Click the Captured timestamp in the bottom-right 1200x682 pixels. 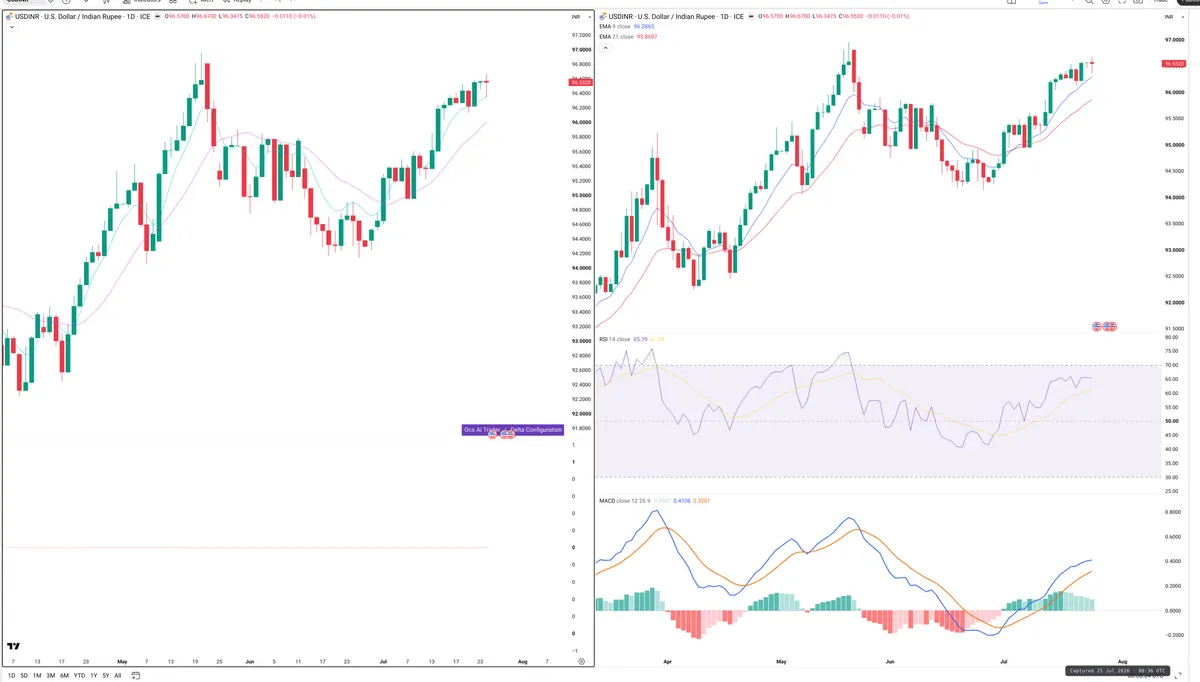click(x=1116, y=671)
